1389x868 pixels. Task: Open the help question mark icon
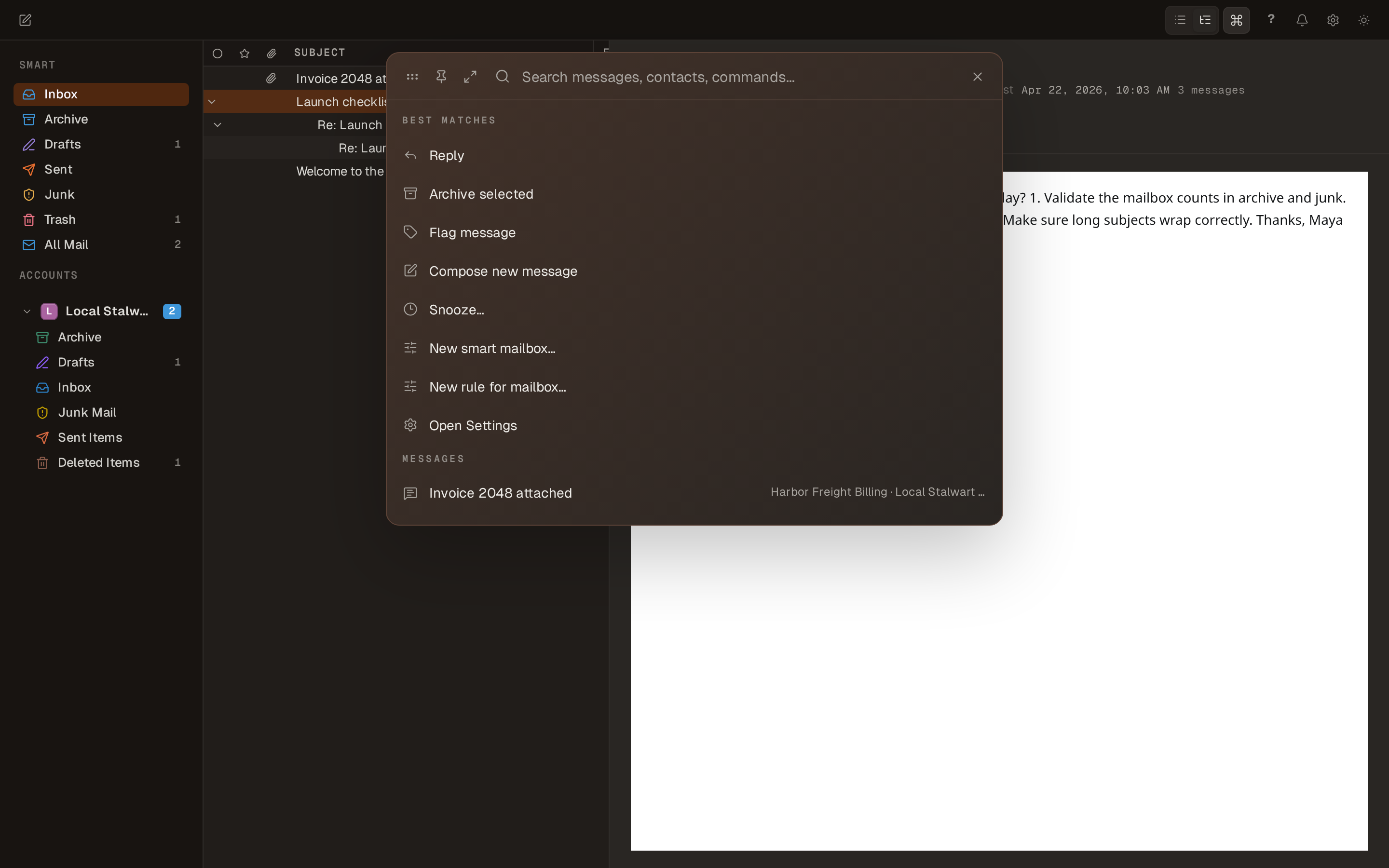(1271, 19)
